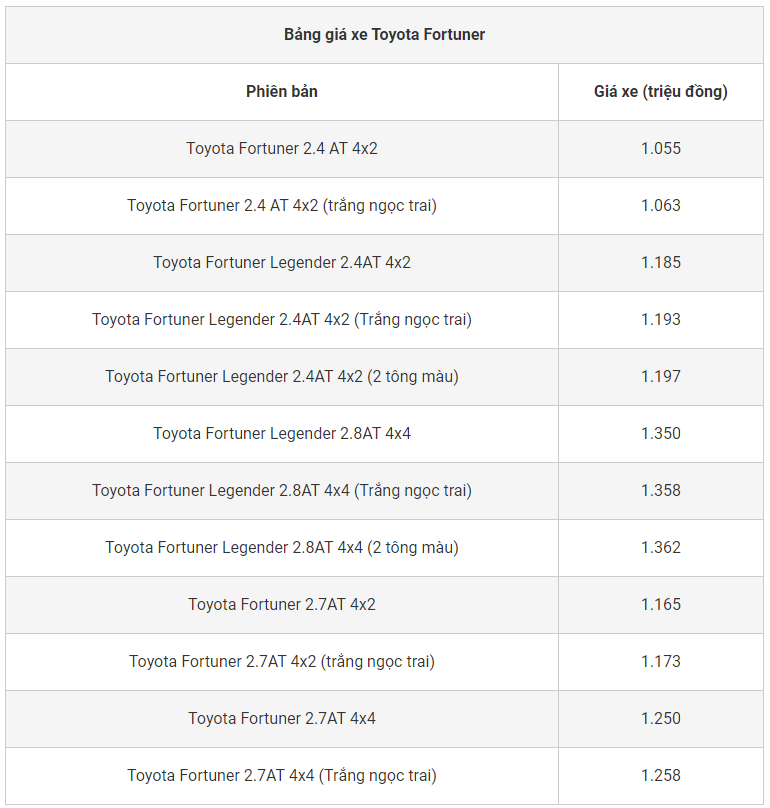
Task: Select the Toyota Fortuner 2.4 AT 4x2 row
Action: click(282, 149)
